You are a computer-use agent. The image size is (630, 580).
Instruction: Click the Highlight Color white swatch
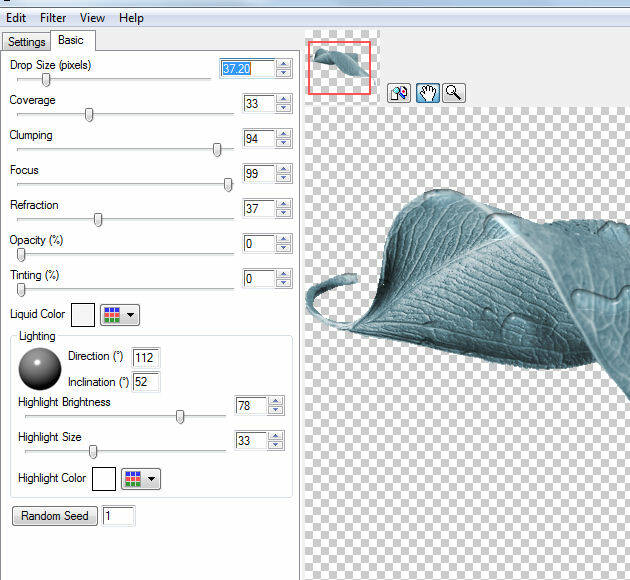coord(104,479)
